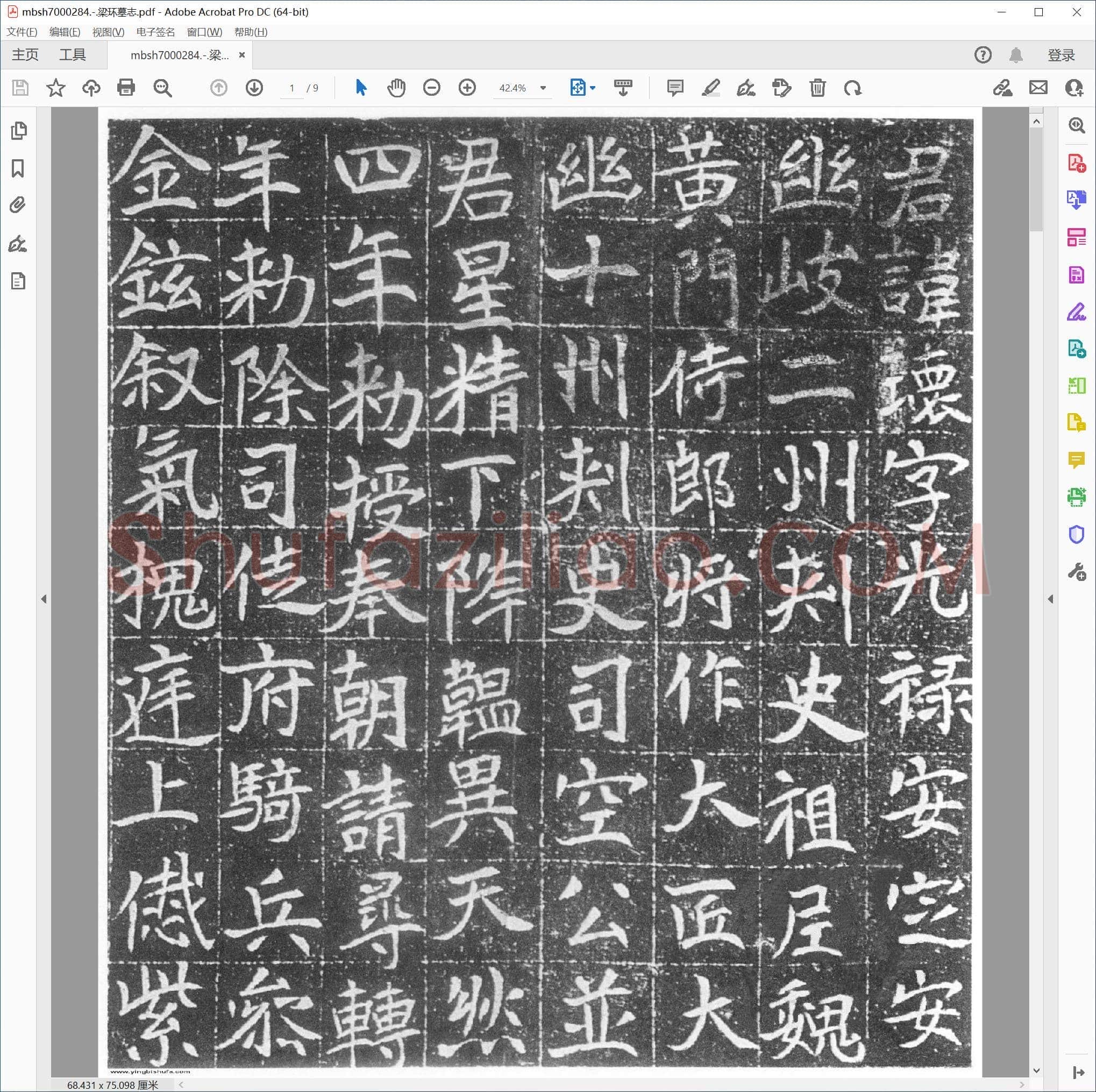Select the arrow selection tool
1096x1092 pixels.
coord(361,88)
